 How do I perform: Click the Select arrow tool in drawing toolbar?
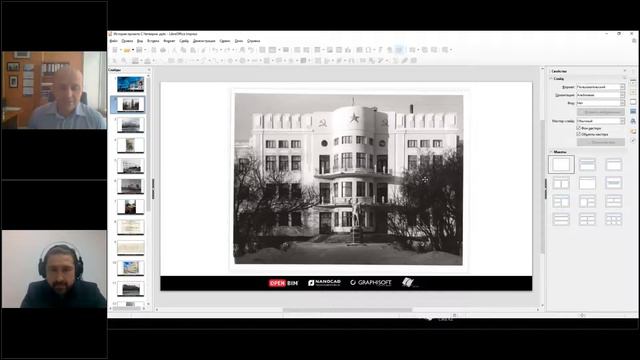tap(115, 60)
